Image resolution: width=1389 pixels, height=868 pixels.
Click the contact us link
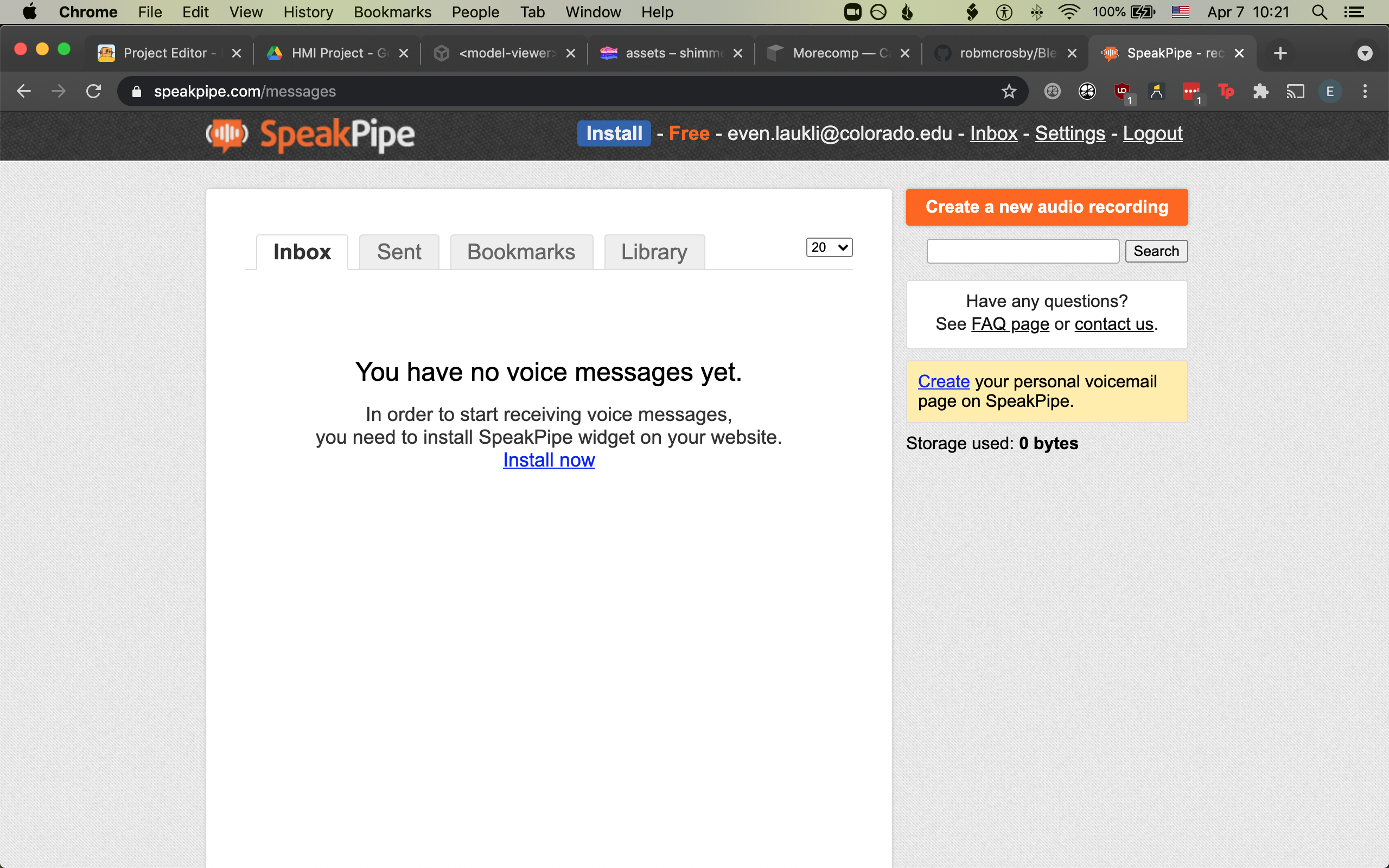click(1113, 324)
